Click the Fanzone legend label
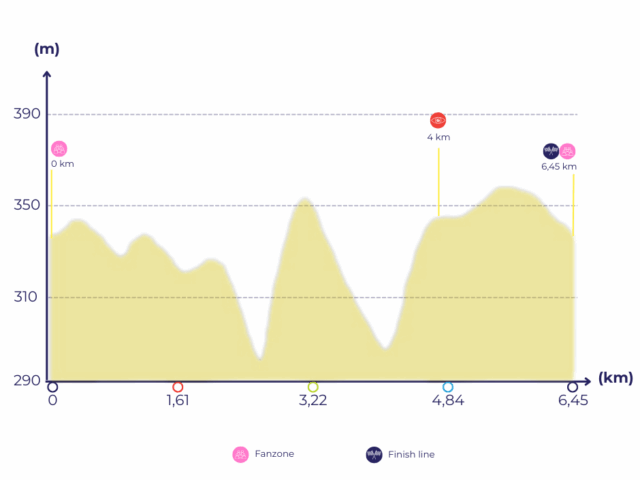 click(x=275, y=454)
